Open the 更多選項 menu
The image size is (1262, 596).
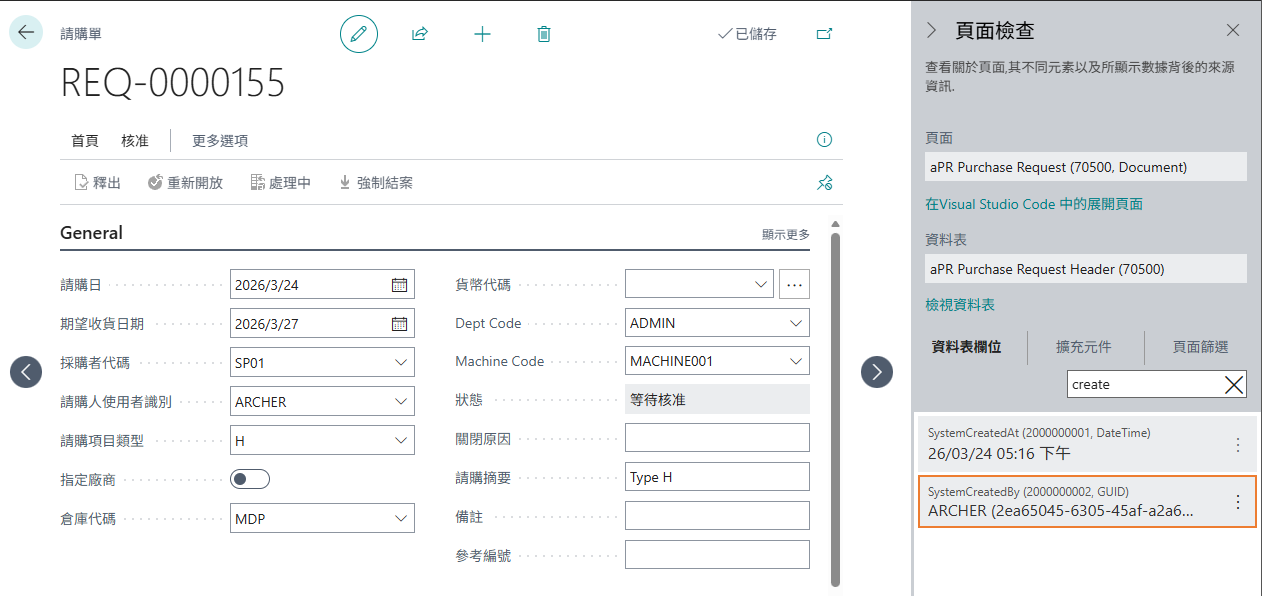tap(220, 141)
